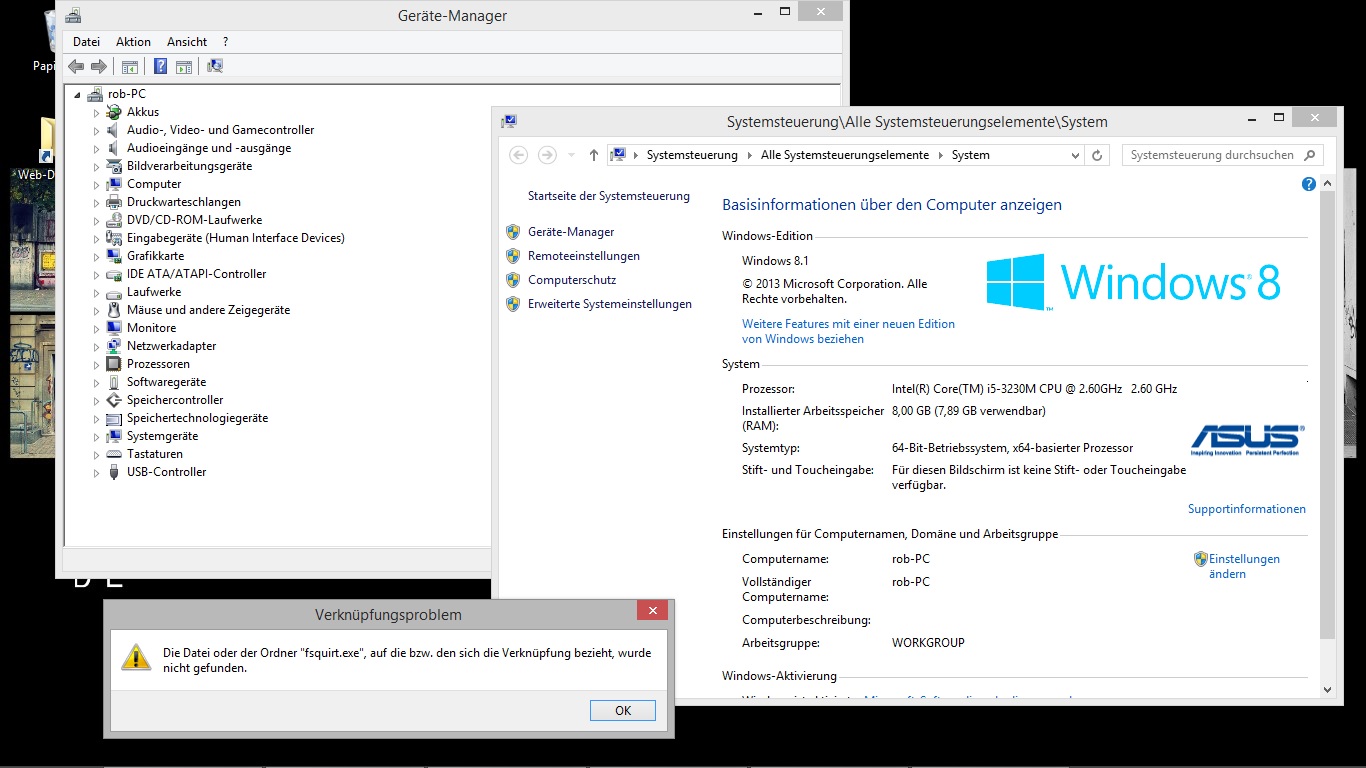Screen dimensions: 1366x768
Task: Open the Geräte-Manager link in System sidebar
Action: tap(571, 232)
